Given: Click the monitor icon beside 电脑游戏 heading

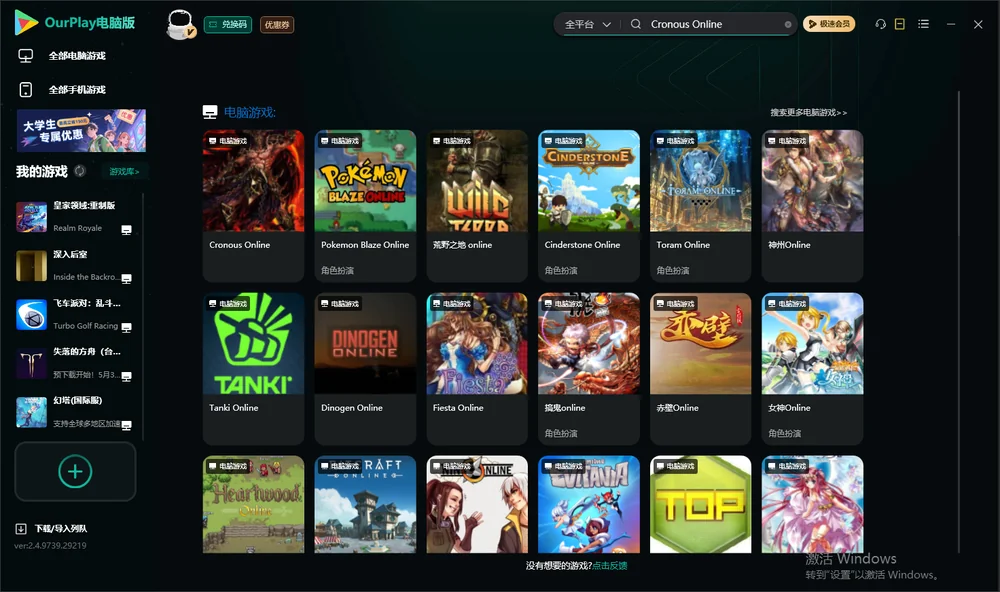Looking at the screenshot, I should (210, 112).
